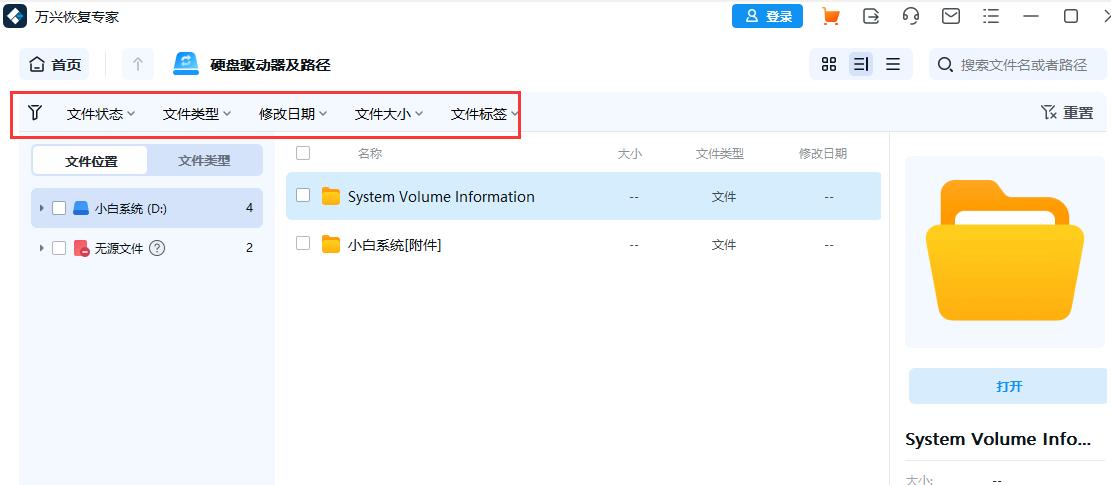1111x485 pixels.
Task: Click the large folder preview thumbnail
Action: (1005, 251)
